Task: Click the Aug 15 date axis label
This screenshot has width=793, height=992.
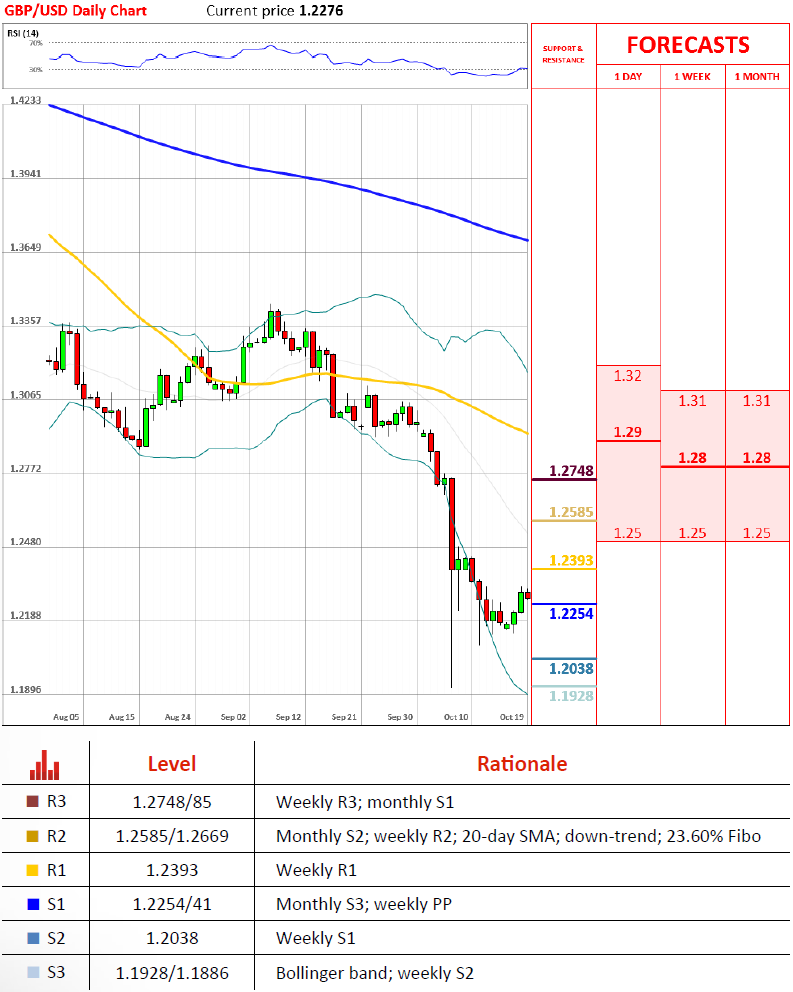Action: (122, 717)
